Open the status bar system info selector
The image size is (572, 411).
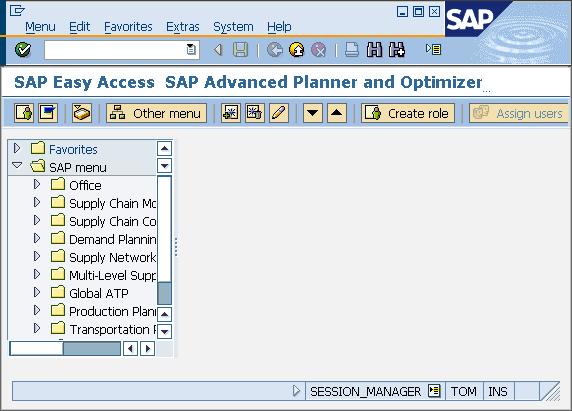434,391
